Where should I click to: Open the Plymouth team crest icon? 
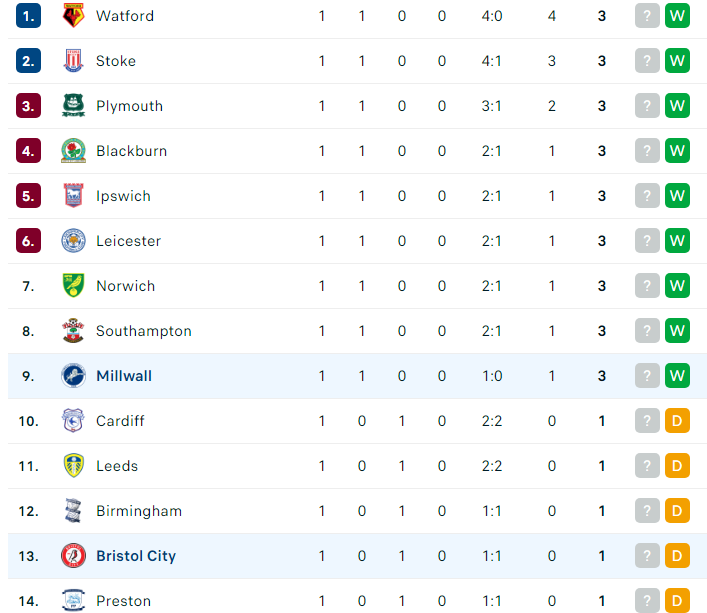(x=73, y=105)
